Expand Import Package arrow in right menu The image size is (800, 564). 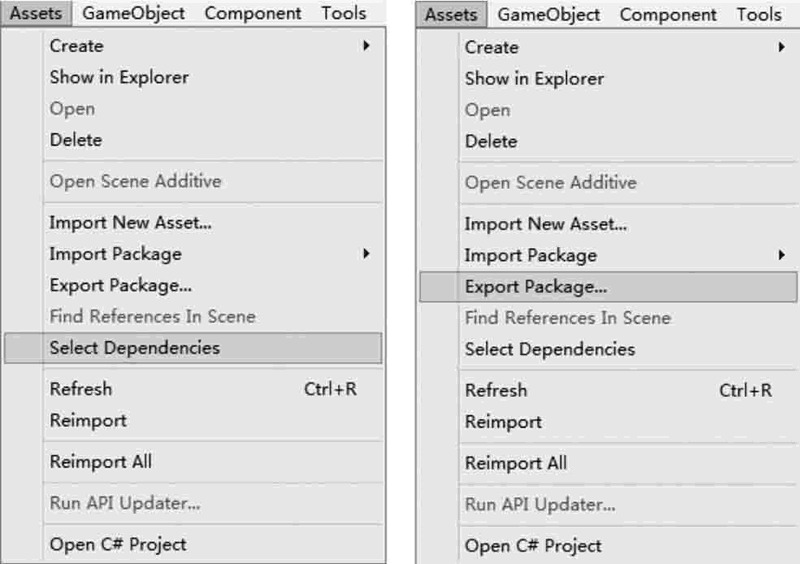click(781, 255)
